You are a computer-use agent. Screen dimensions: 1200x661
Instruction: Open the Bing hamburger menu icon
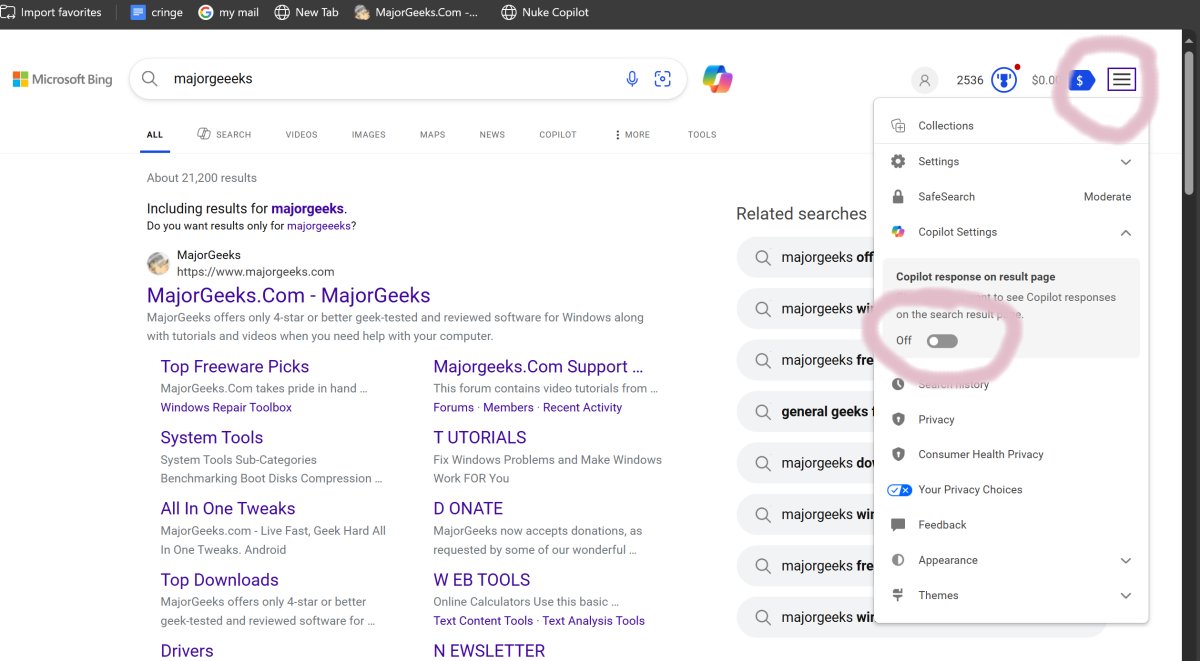[1122, 79]
